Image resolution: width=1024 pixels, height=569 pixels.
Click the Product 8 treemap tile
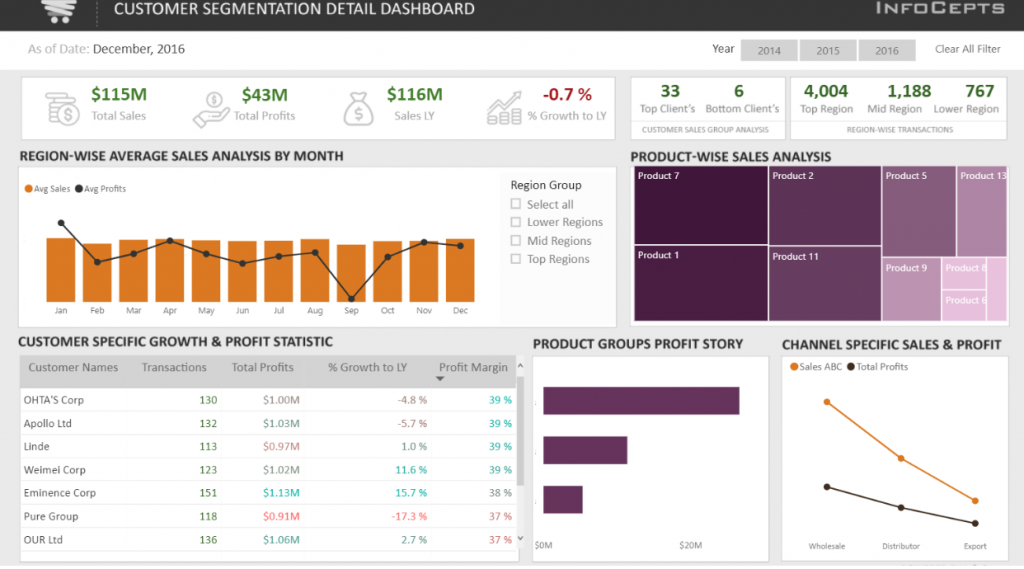(x=964, y=273)
